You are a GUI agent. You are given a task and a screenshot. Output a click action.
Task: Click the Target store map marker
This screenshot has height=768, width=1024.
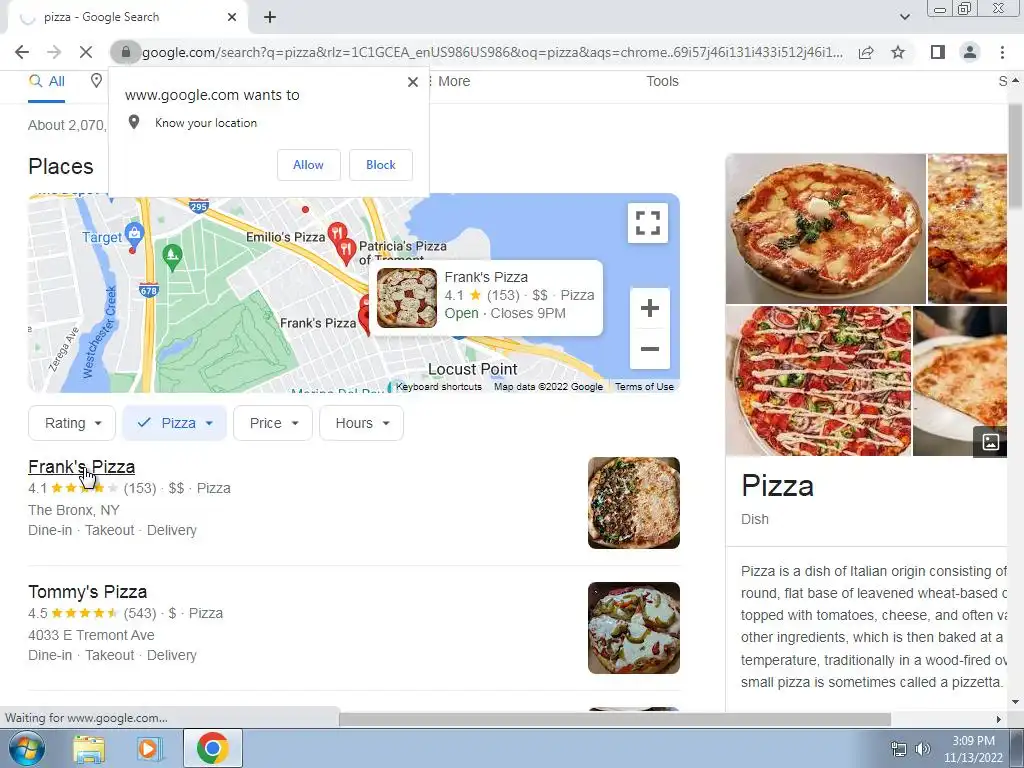click(x=135, y=232)
